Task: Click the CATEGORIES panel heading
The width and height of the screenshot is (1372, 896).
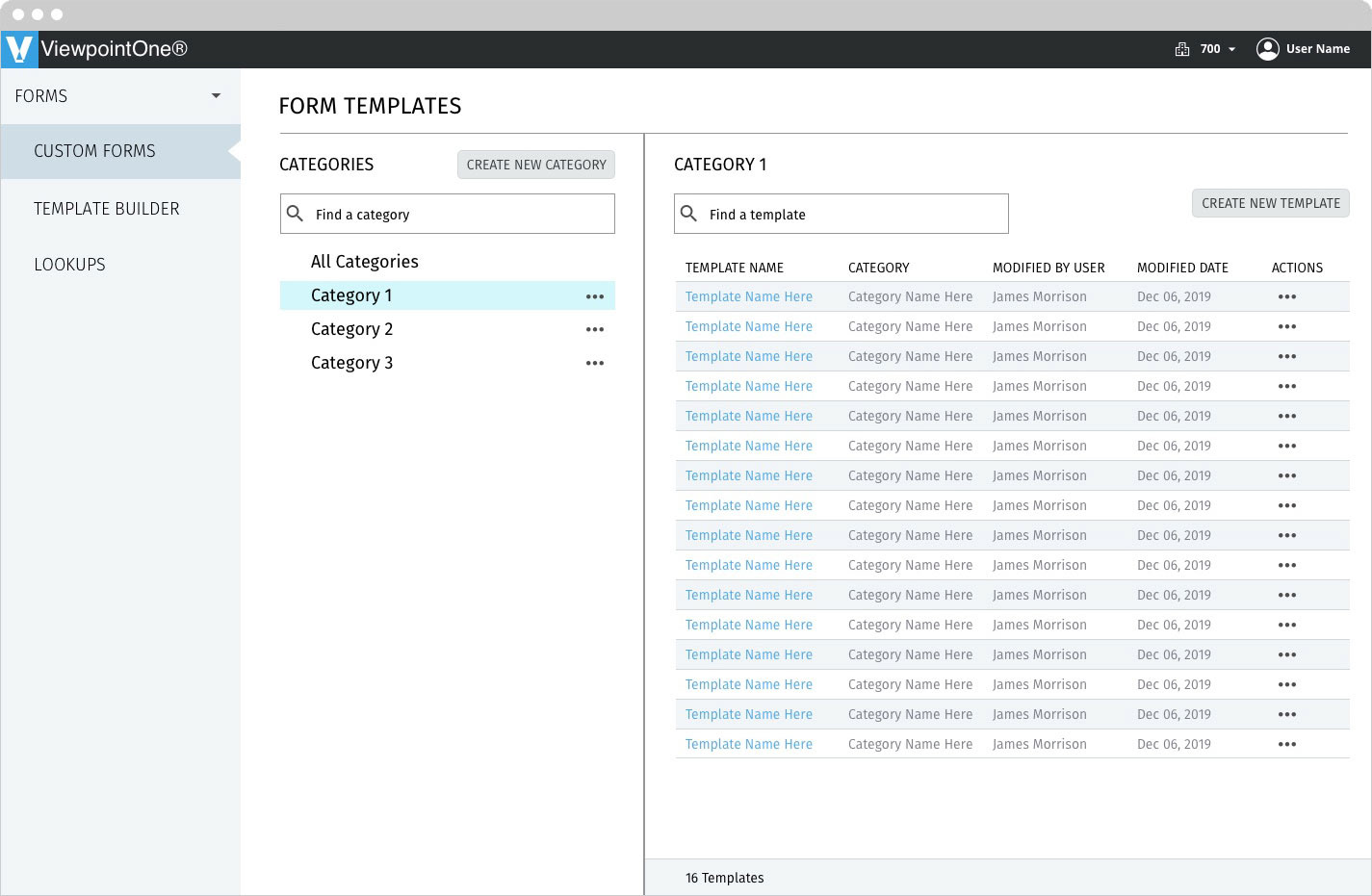Action: pyautogui.click(x=326, y=165)
